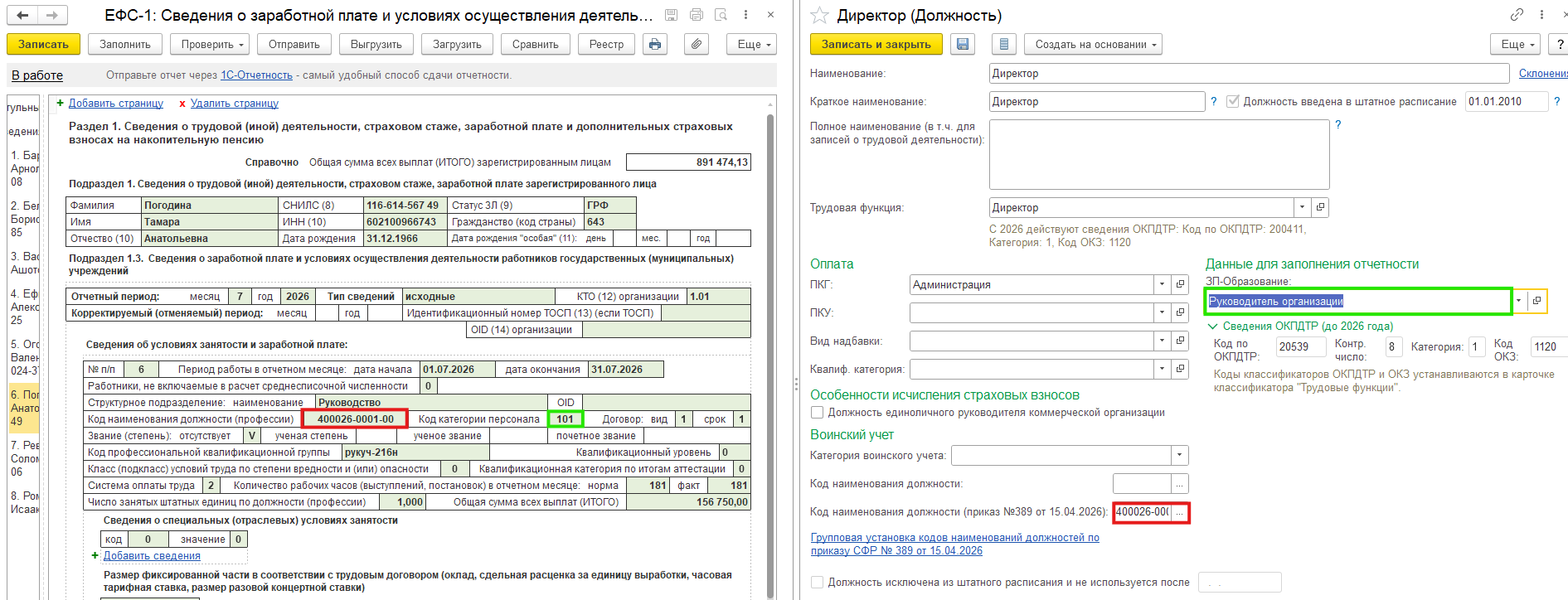The width and height of the screenshot is (1568, 600).
Task: Enable Должность единоличного руководителя коммерческой организации
Action: (818, 413)
